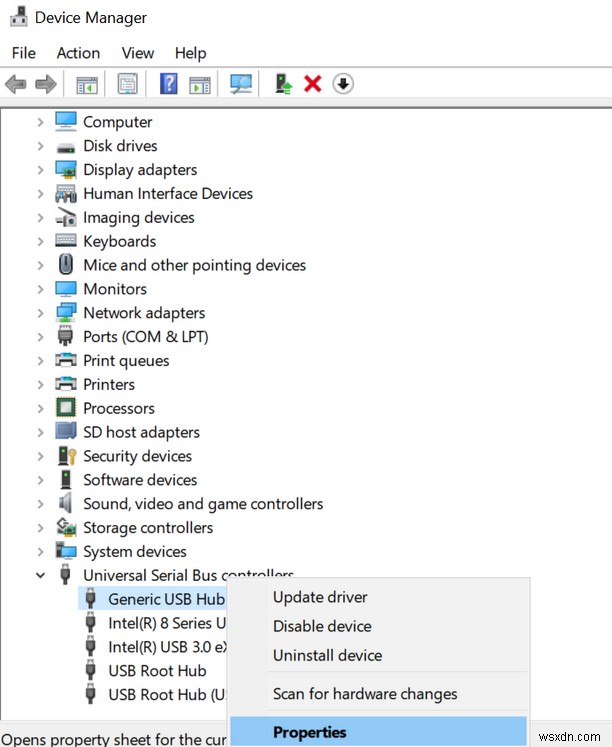This screenshot has width=612, height=747.
Task: Select the Processors category label
Action: coord(119,408)
